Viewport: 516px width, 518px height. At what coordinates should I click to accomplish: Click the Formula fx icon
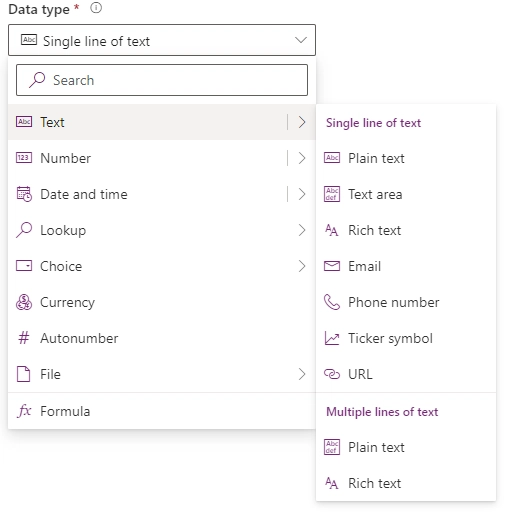coord(24,411)
